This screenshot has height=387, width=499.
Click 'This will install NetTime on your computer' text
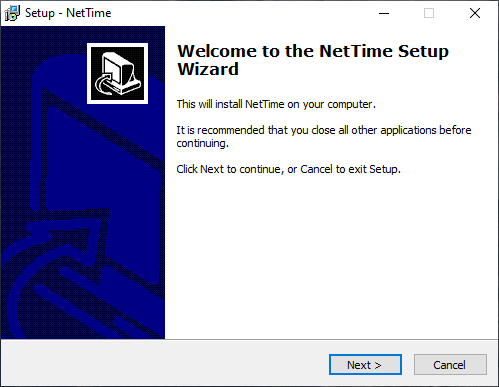pos(276,104)
